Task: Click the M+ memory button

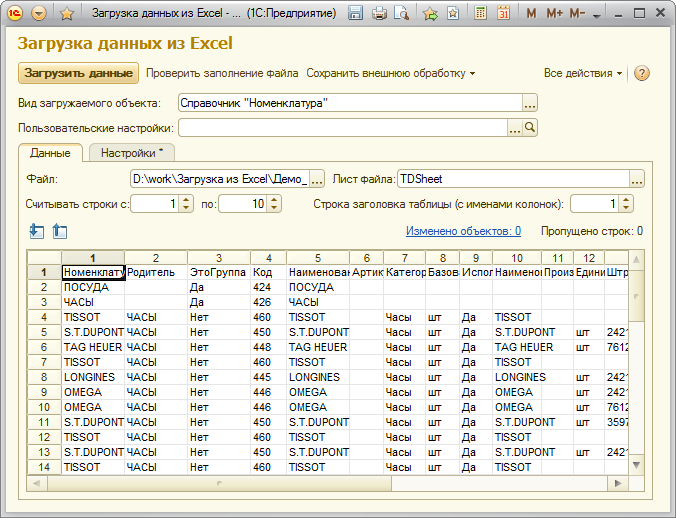Action: click(x=555, y=14)
